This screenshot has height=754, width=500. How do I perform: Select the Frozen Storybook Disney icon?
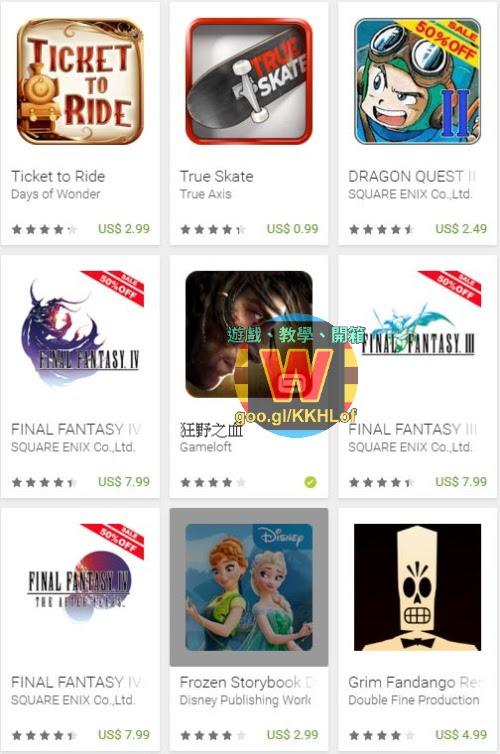(x=249, y=587)
